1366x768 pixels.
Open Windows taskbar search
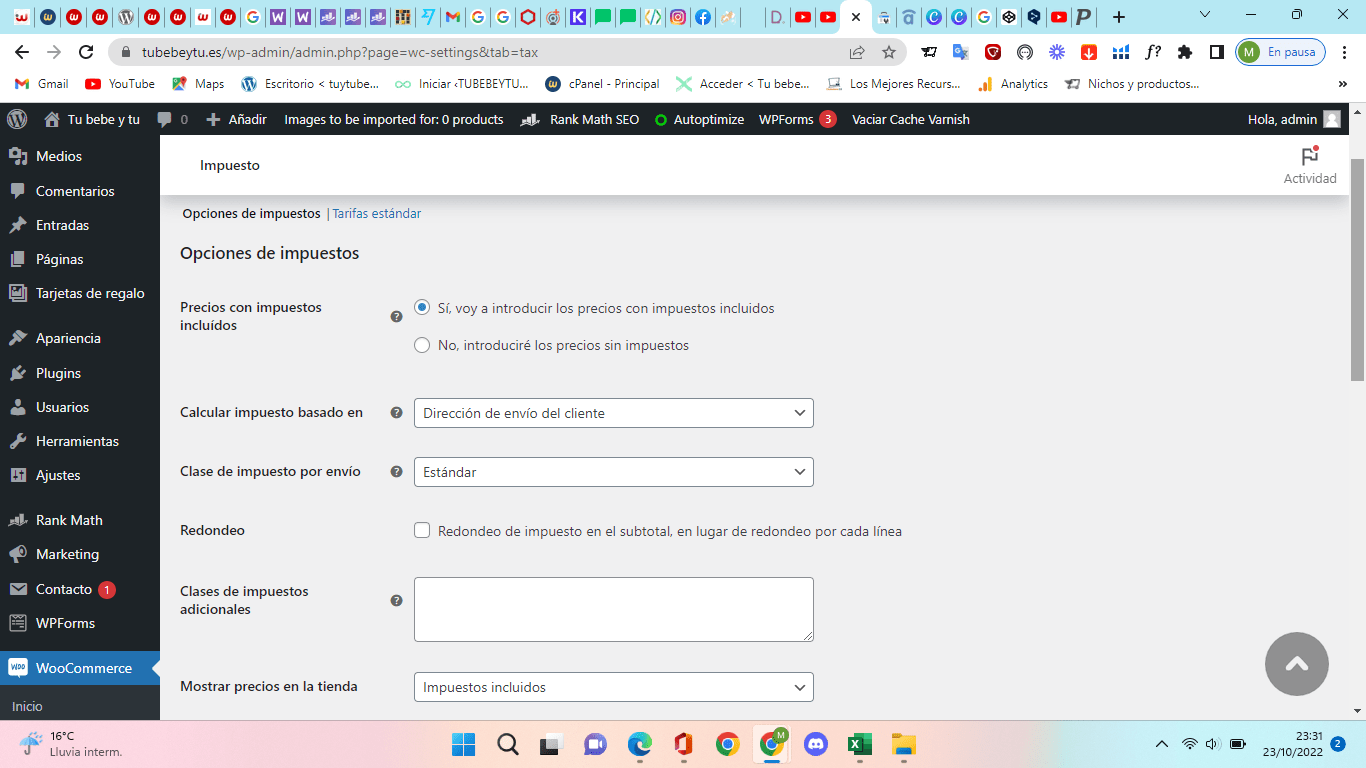508,744
